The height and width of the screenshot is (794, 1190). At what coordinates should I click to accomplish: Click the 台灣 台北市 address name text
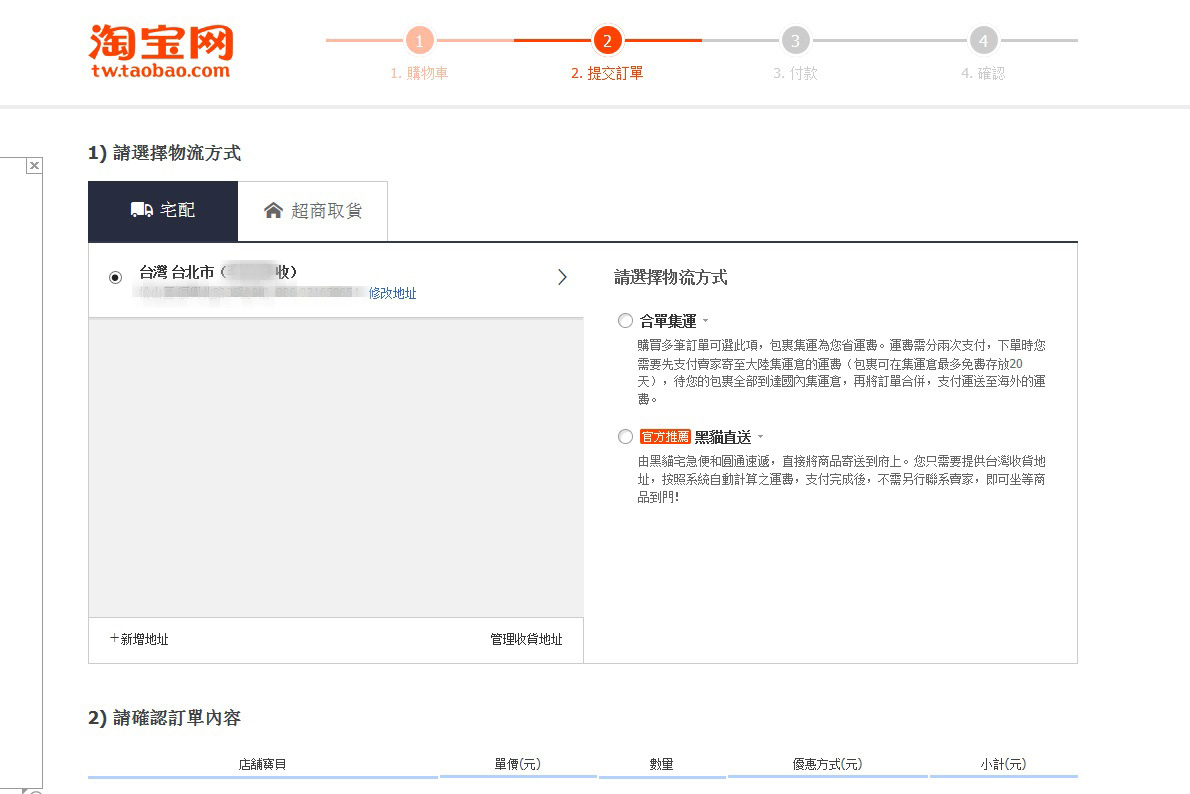tap(218, 273)
